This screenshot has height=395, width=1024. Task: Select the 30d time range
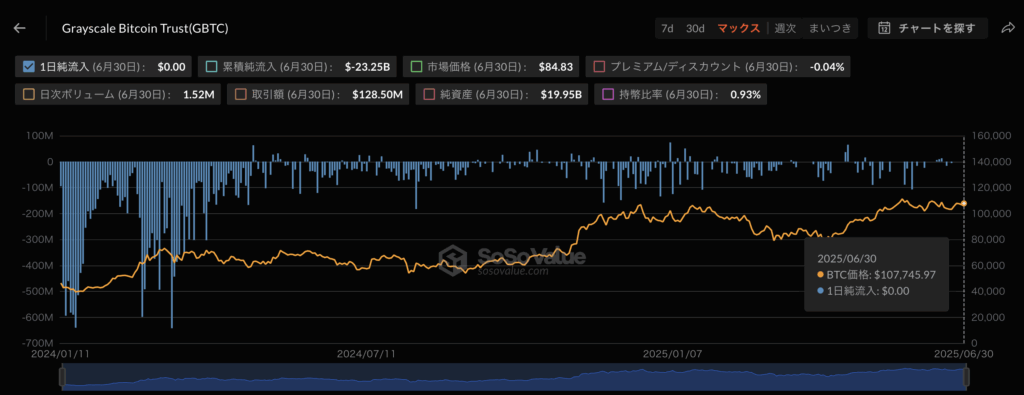[695, 28]
